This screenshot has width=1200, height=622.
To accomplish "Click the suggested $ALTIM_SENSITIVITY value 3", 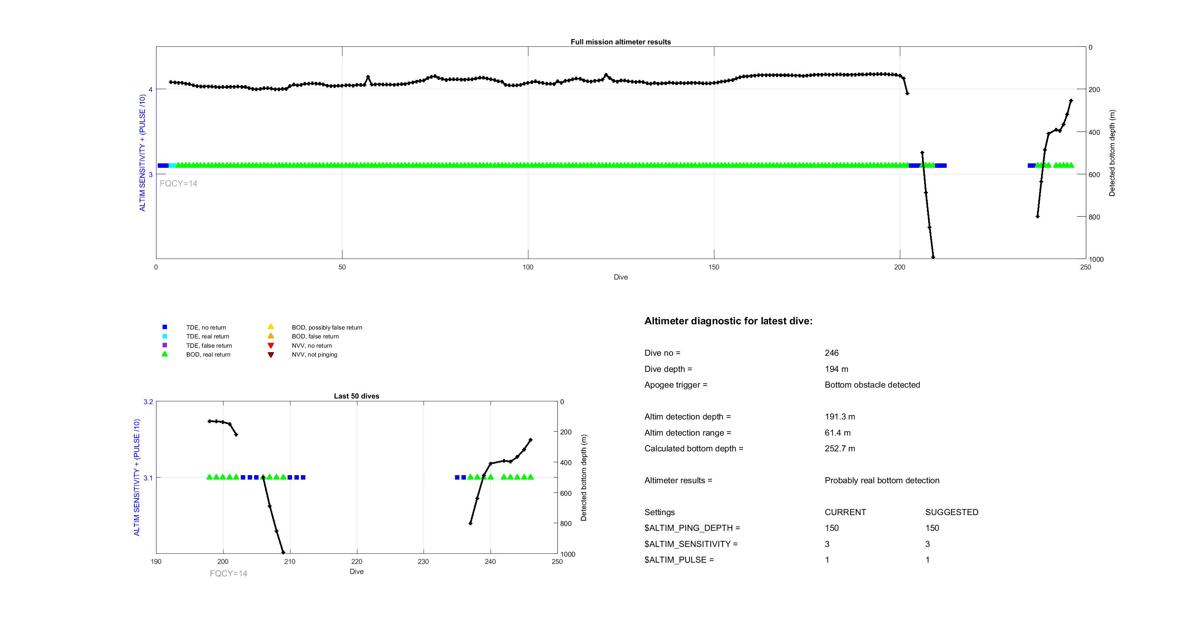I will coord(928,544).
